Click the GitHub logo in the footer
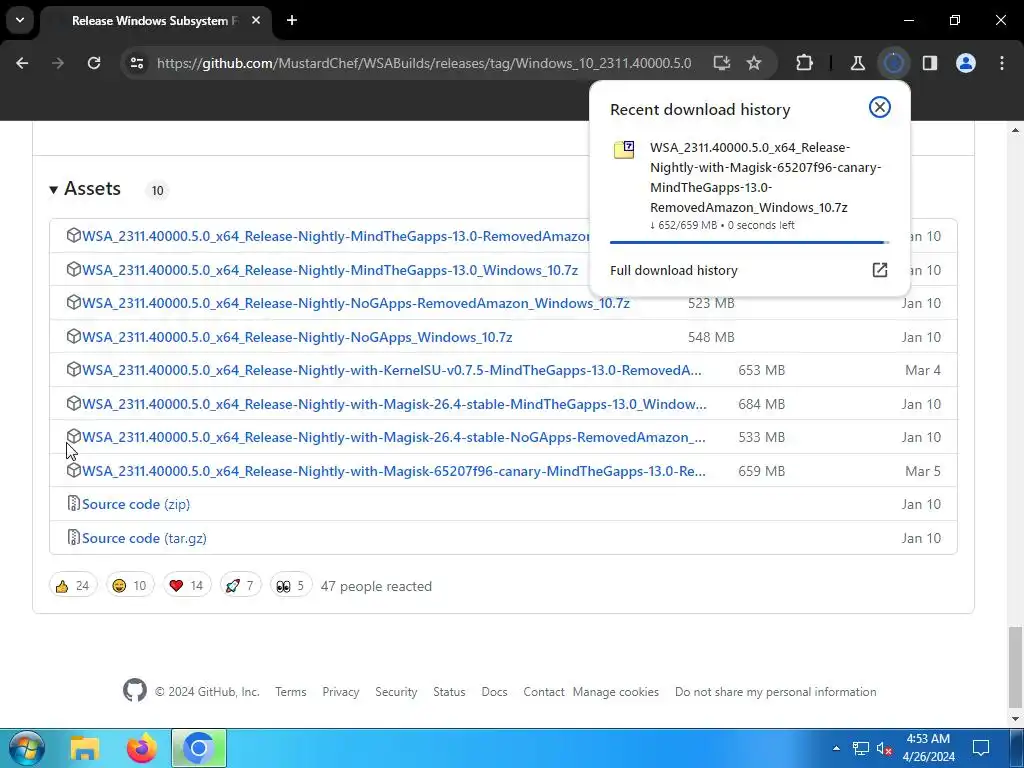The width and height of the screenshot is (1024, 768). click(135, 690)
